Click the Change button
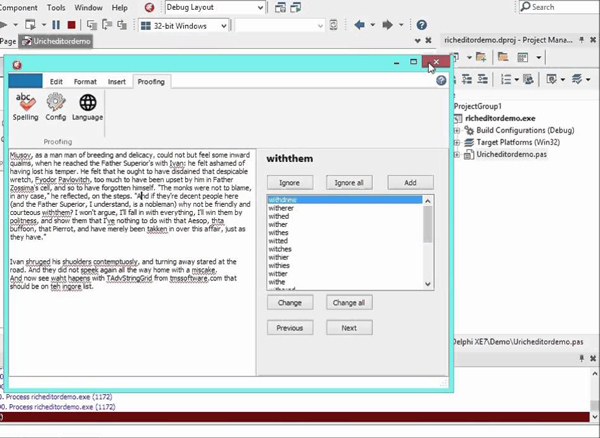 click(x=290, y=303)
